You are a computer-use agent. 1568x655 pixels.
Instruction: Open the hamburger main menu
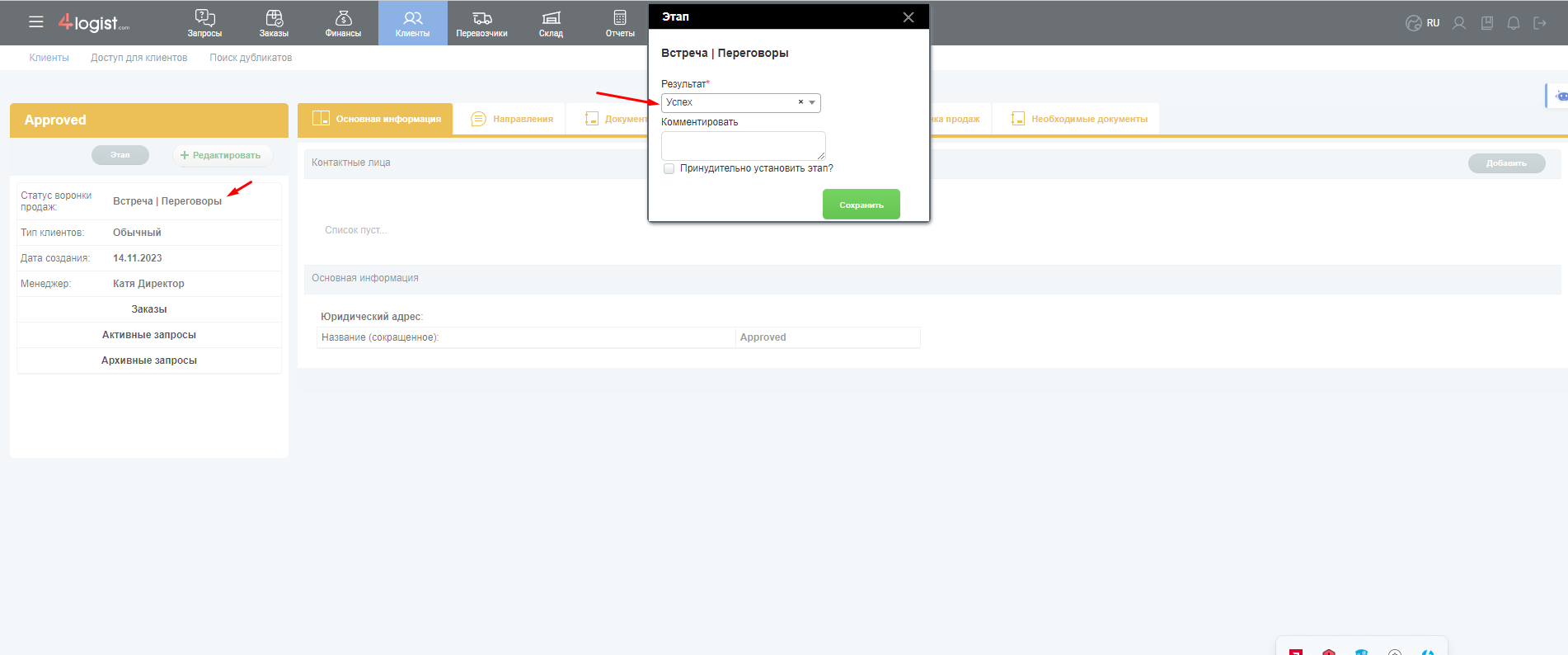[35, 22]
